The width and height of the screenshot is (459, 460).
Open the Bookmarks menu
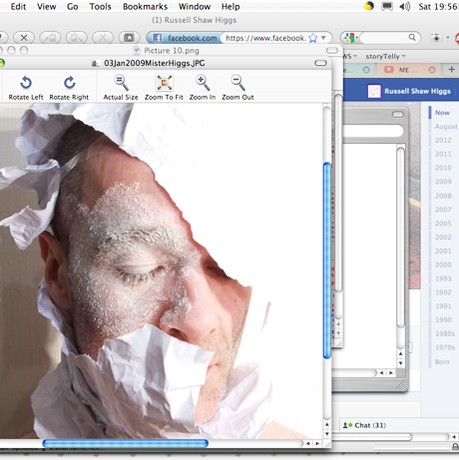point(145,6)
